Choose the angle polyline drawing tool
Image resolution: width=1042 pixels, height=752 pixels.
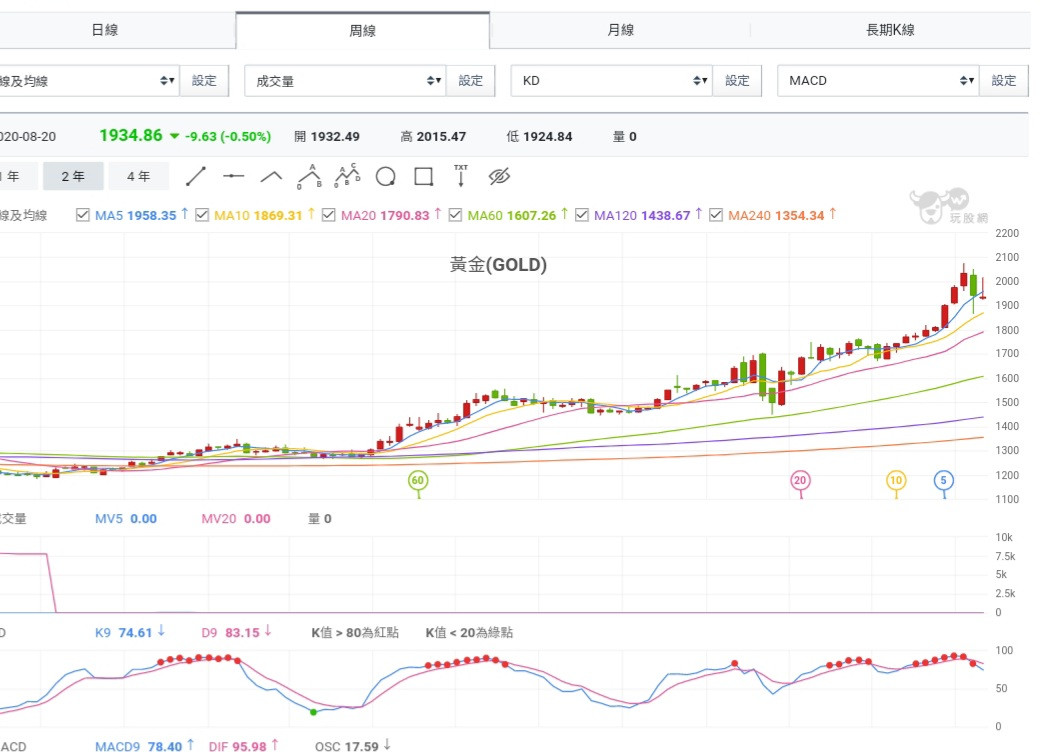coord(271,177)
